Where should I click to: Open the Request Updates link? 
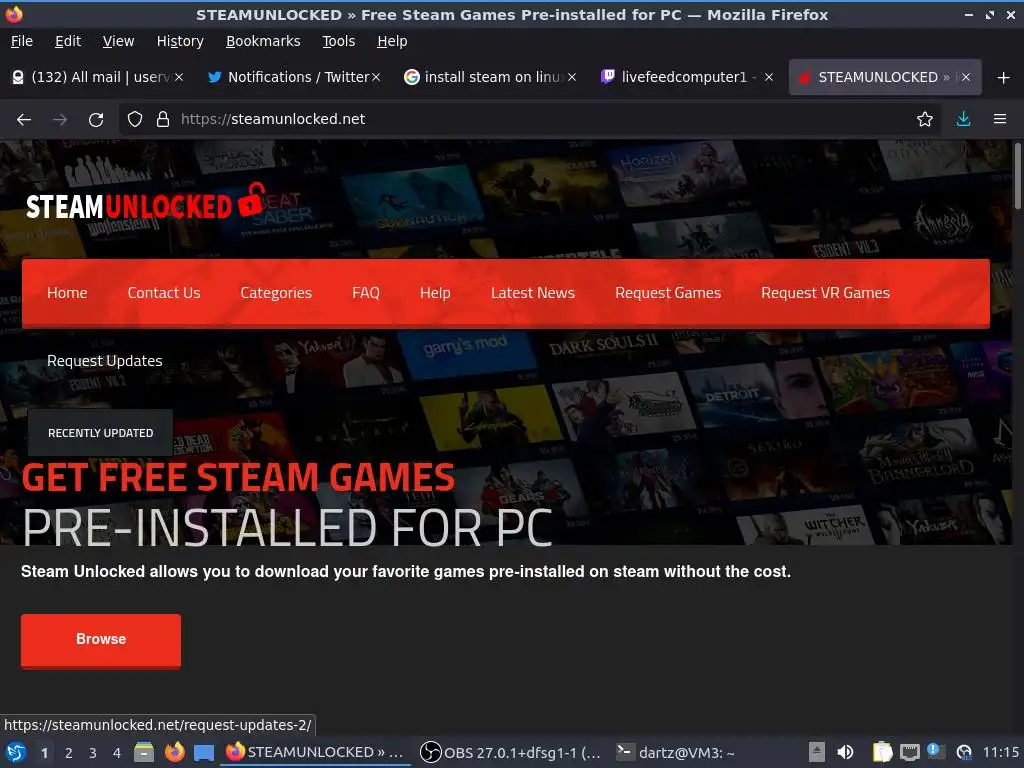[104, 360]
